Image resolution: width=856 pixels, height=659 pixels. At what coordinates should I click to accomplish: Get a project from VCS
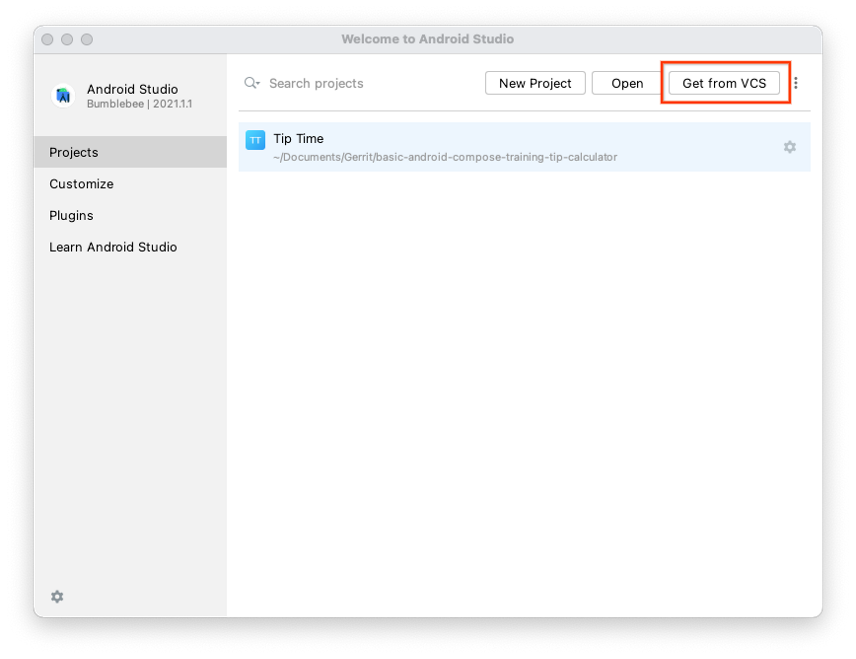[x=725, y=83]
